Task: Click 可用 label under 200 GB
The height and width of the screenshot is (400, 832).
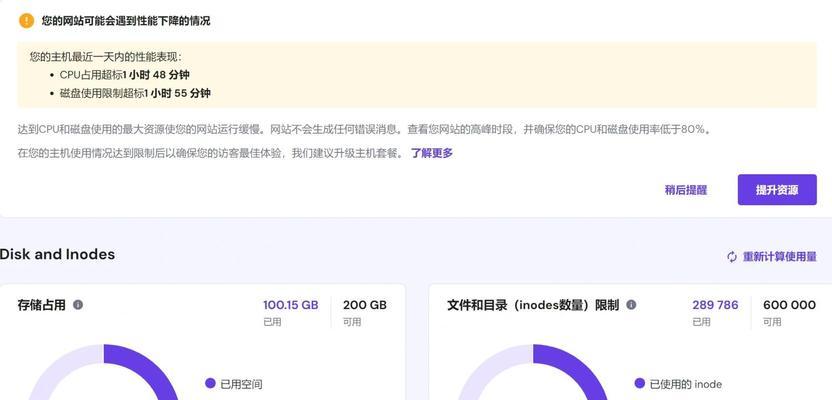Action: pyautogui.click(x=352, y=321)
